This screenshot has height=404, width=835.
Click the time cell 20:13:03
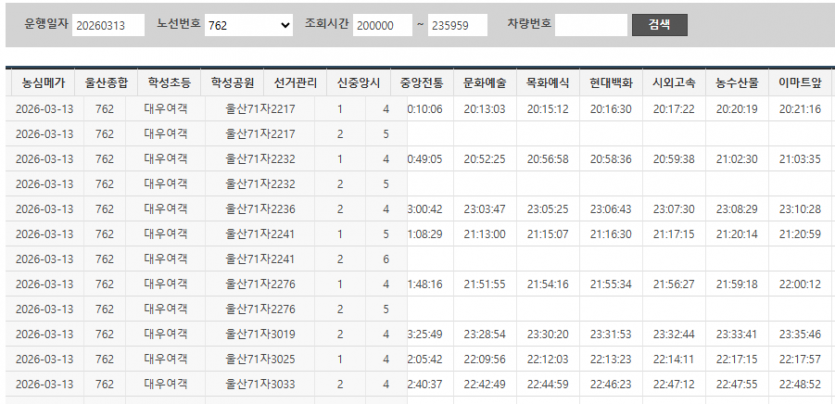[x=485, y=109]
